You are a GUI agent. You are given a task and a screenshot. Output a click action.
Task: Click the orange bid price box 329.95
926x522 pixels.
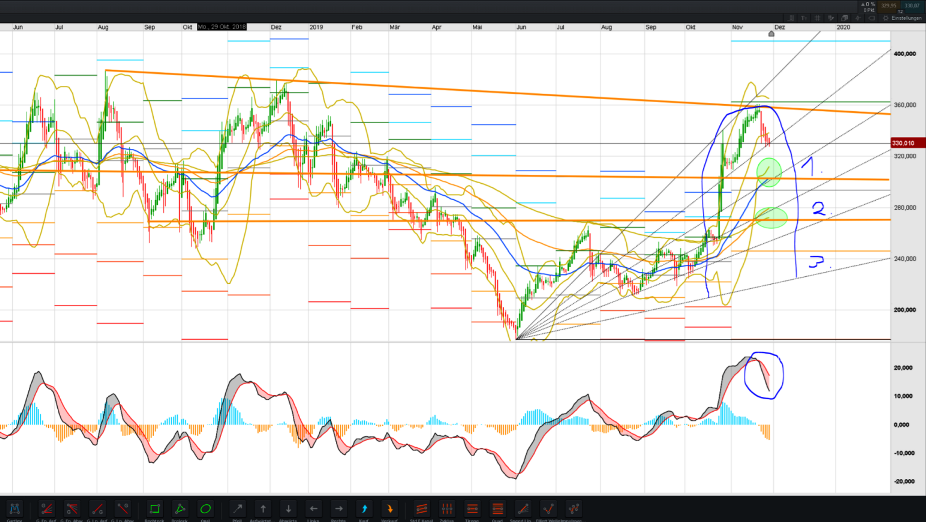tap(889, 6)
